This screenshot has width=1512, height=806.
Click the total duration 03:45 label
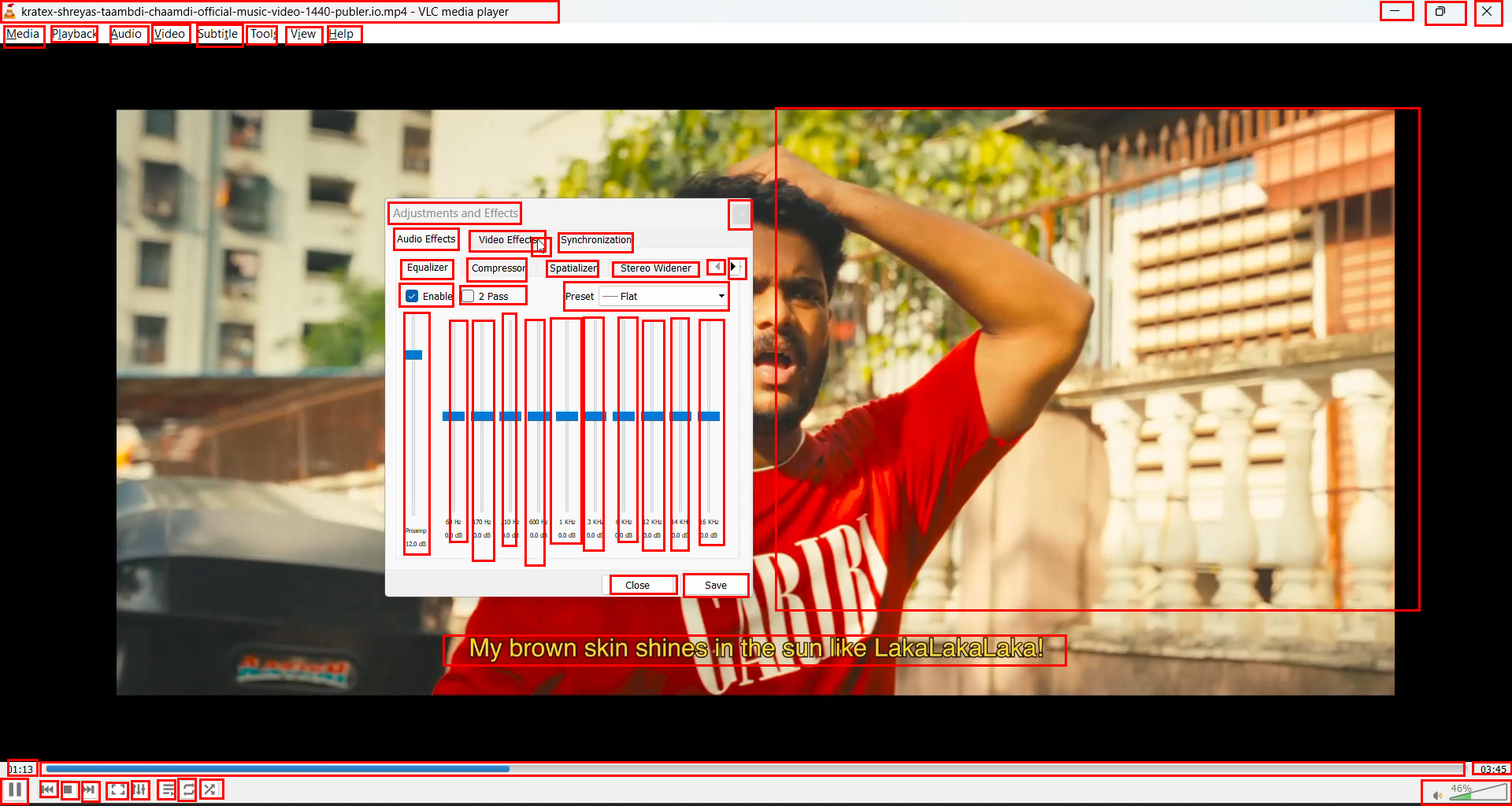click(1492, 769)
